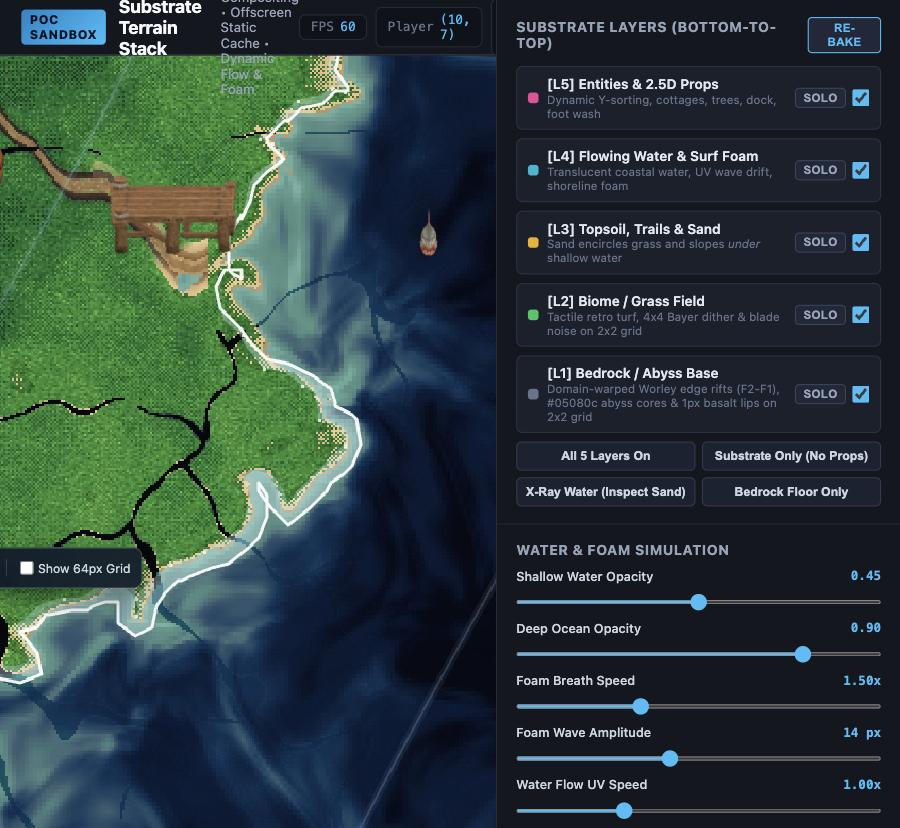
Task: Click the boat sprite on the water
Action: tap(428, 234)
